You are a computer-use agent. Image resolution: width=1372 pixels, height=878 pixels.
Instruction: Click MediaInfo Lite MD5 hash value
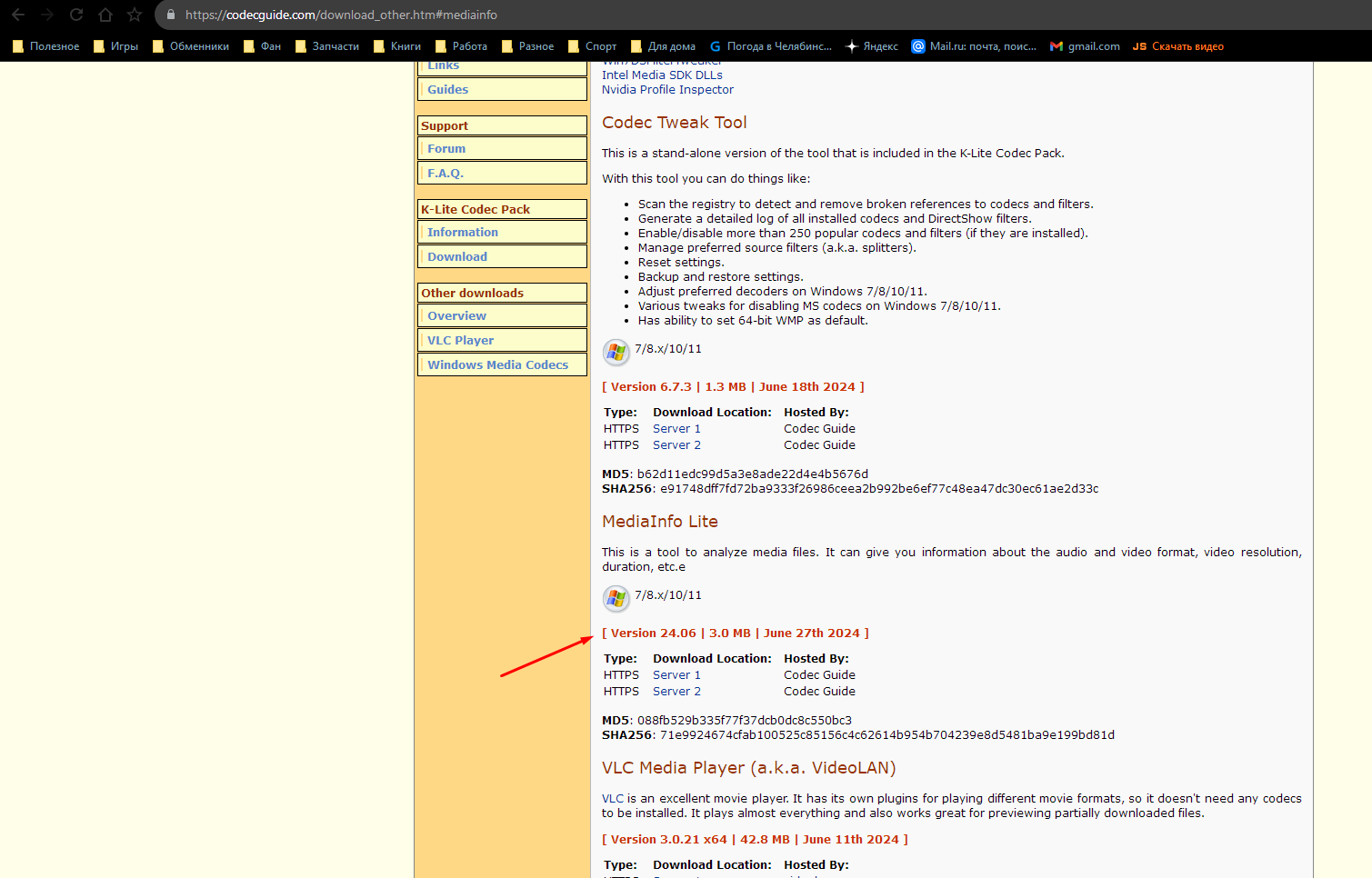point(745,720)
